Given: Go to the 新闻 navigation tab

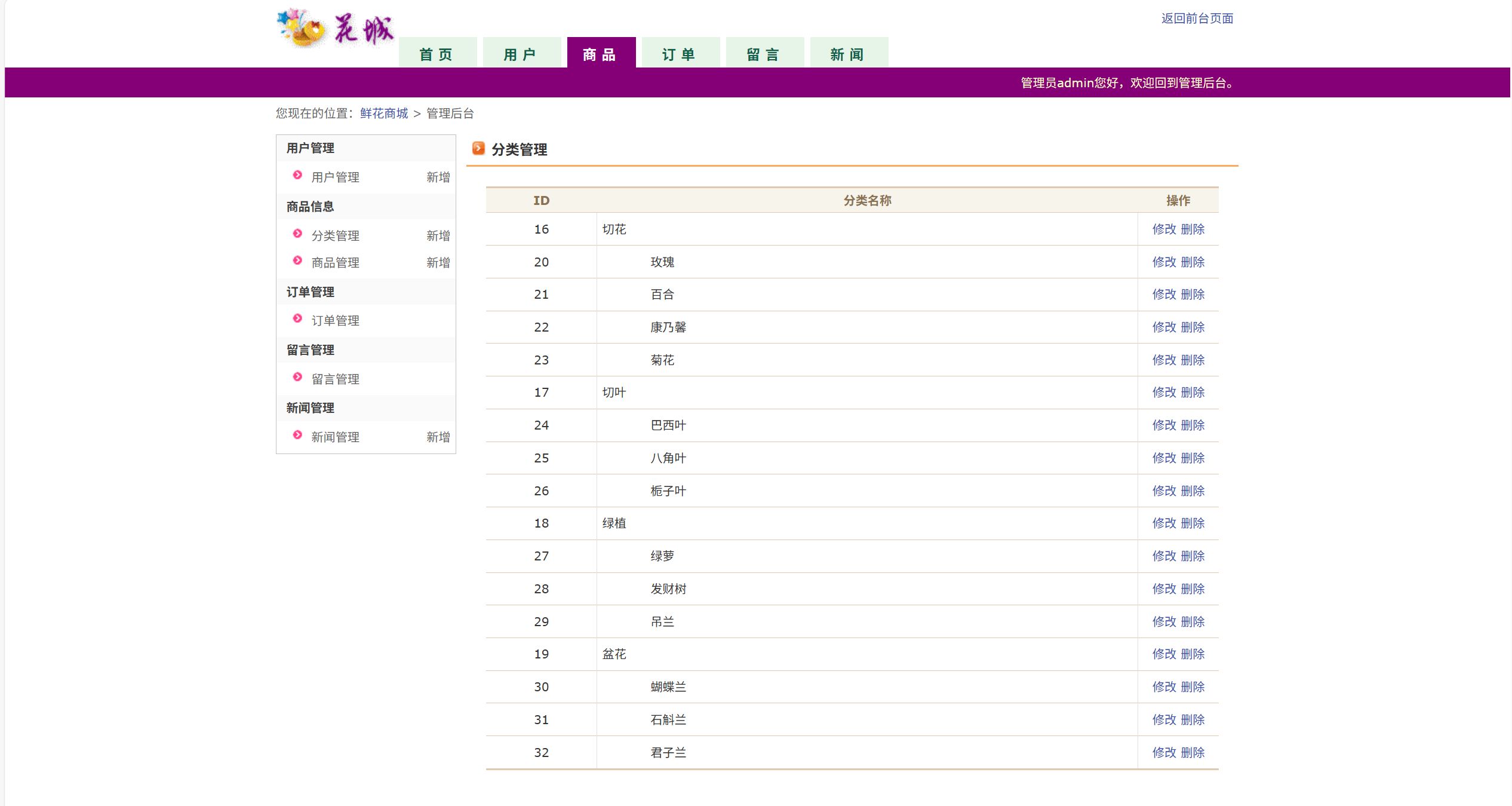Looking at the screenshot, I should 848,54.
